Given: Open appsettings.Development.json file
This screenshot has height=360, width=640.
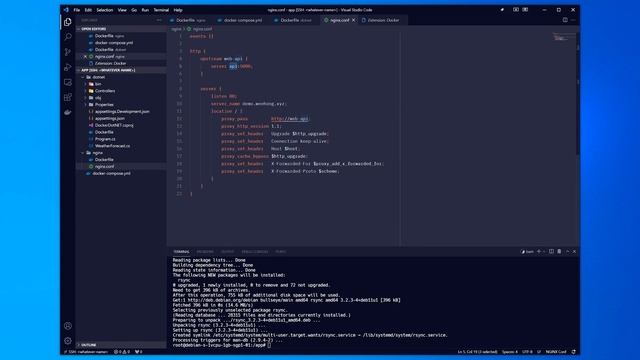Looking at the screenshot, I should tap(121, 111).
